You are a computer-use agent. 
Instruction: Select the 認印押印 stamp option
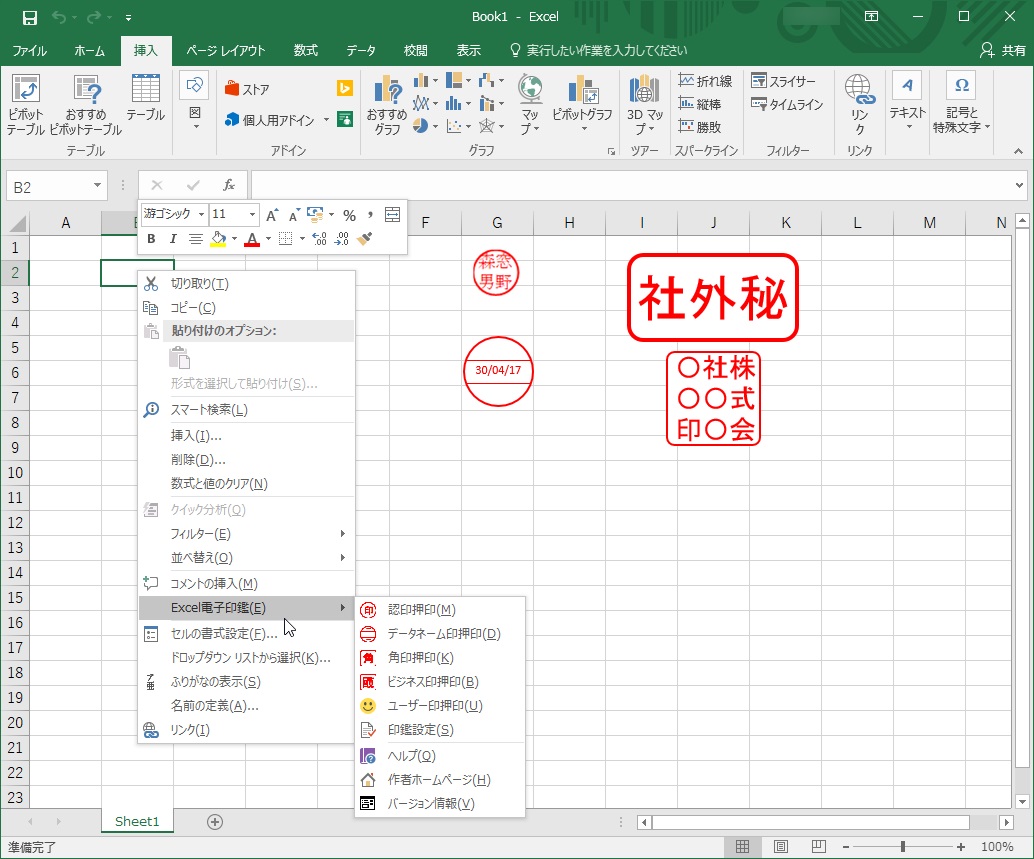click(x=421, y=610)
